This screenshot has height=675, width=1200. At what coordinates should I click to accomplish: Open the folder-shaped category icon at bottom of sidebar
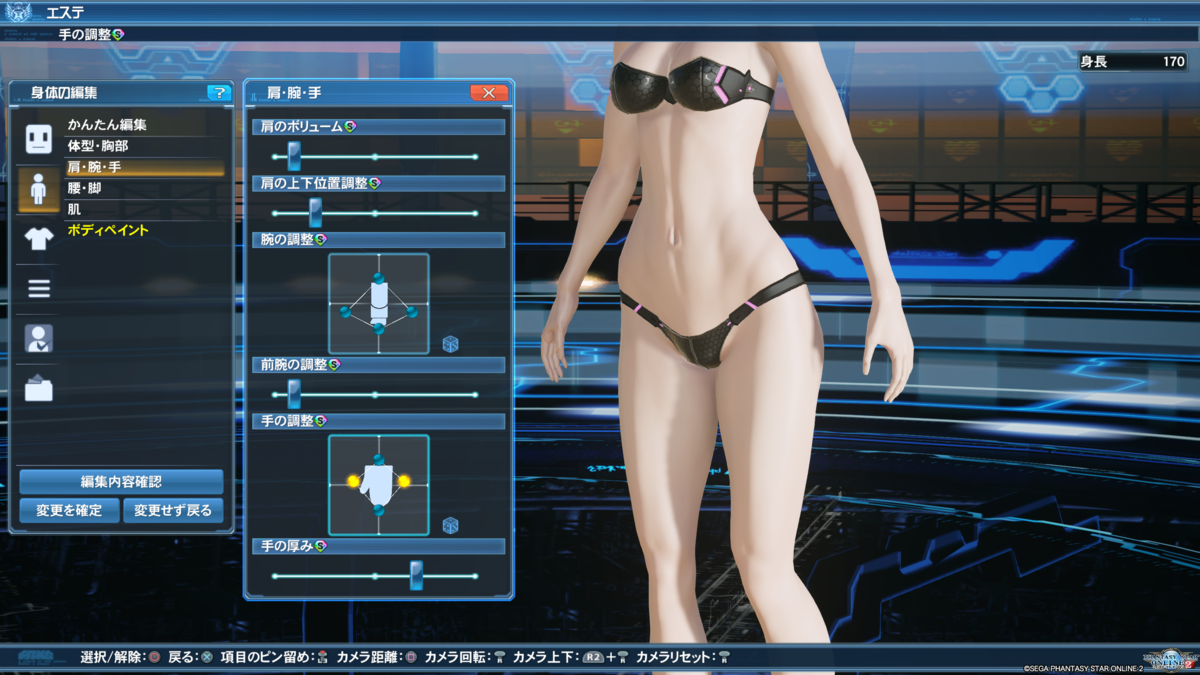click(x=38, y=388)
